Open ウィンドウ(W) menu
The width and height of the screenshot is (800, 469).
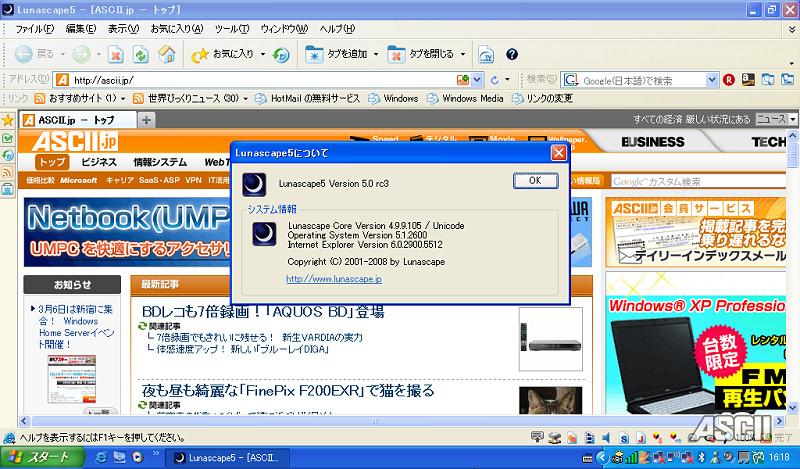coord(284,29)
